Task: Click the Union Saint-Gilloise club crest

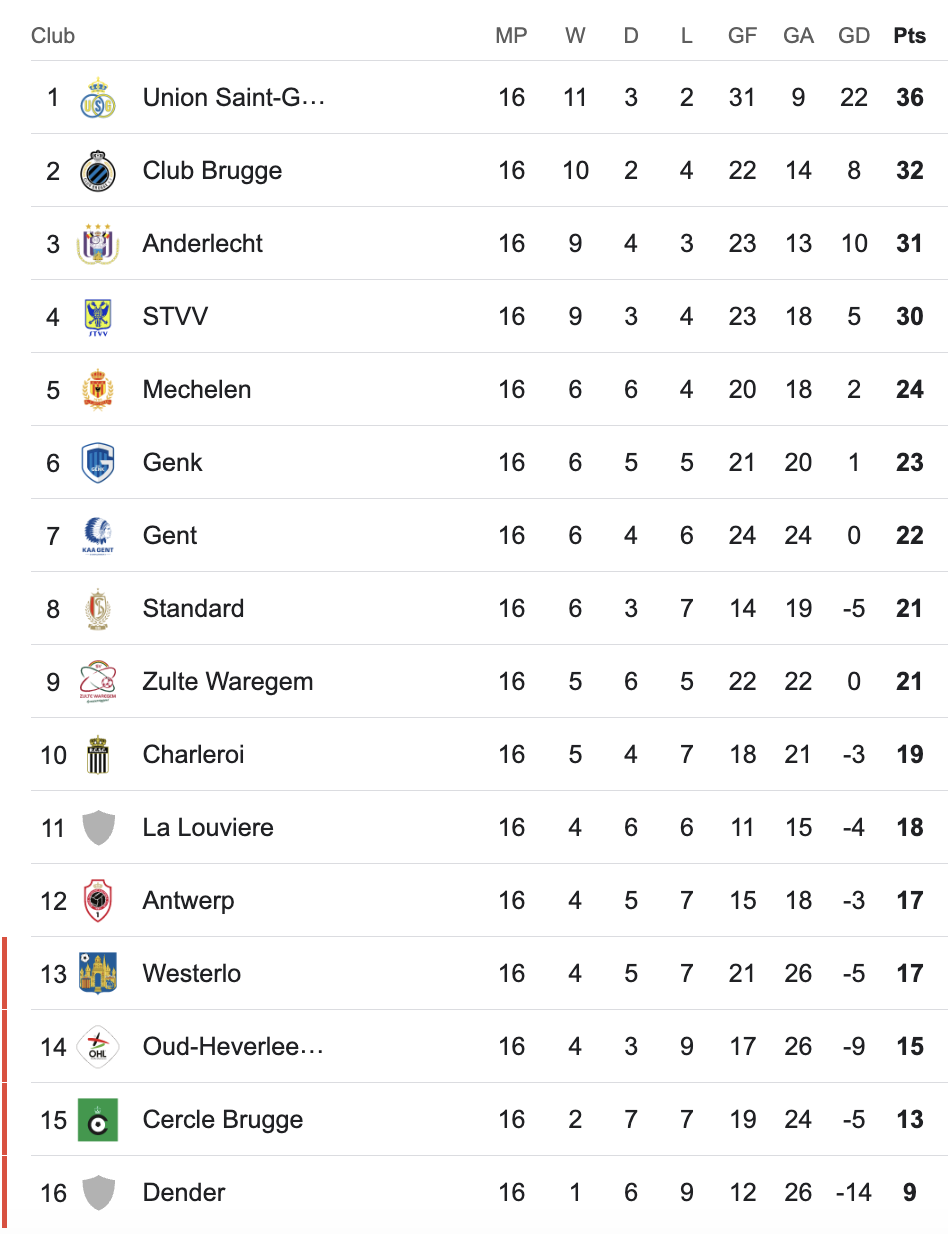Action: click(x=98, y=98)
